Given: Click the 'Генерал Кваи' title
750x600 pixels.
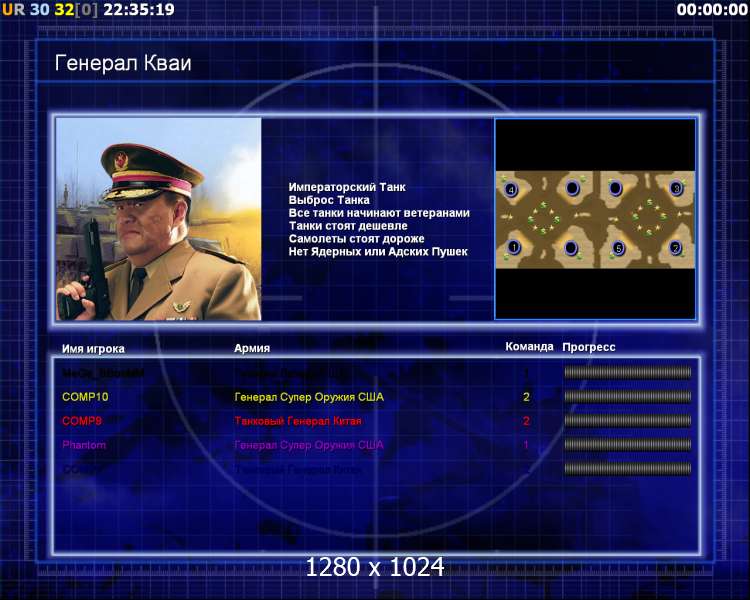Looking at the screenshot, I should pyautogui.click(x=123, y=63).
